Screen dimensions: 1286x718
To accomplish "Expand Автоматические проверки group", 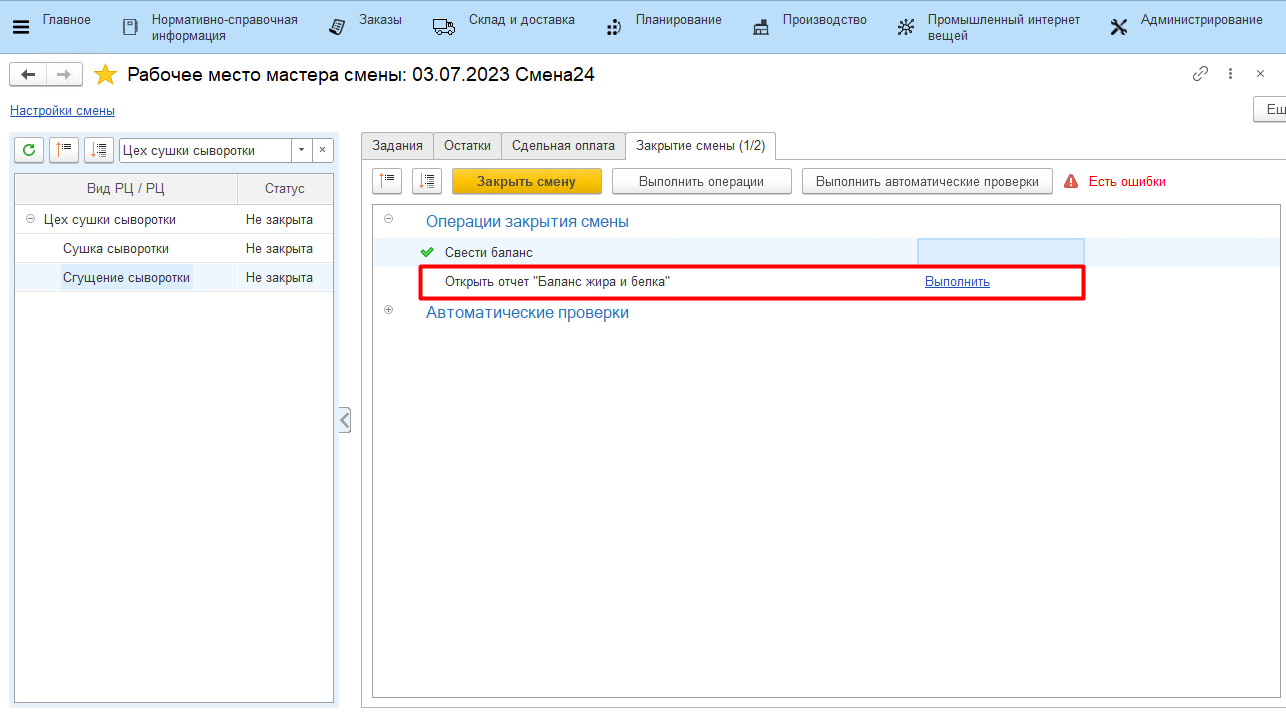I will click(389, 310).
